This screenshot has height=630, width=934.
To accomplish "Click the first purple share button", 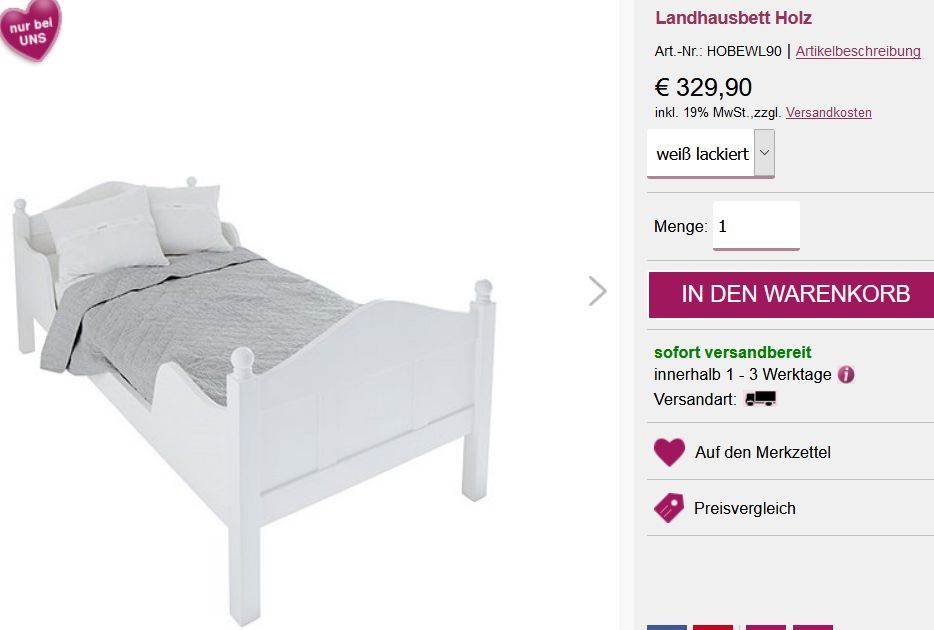I will pos(765,628).
